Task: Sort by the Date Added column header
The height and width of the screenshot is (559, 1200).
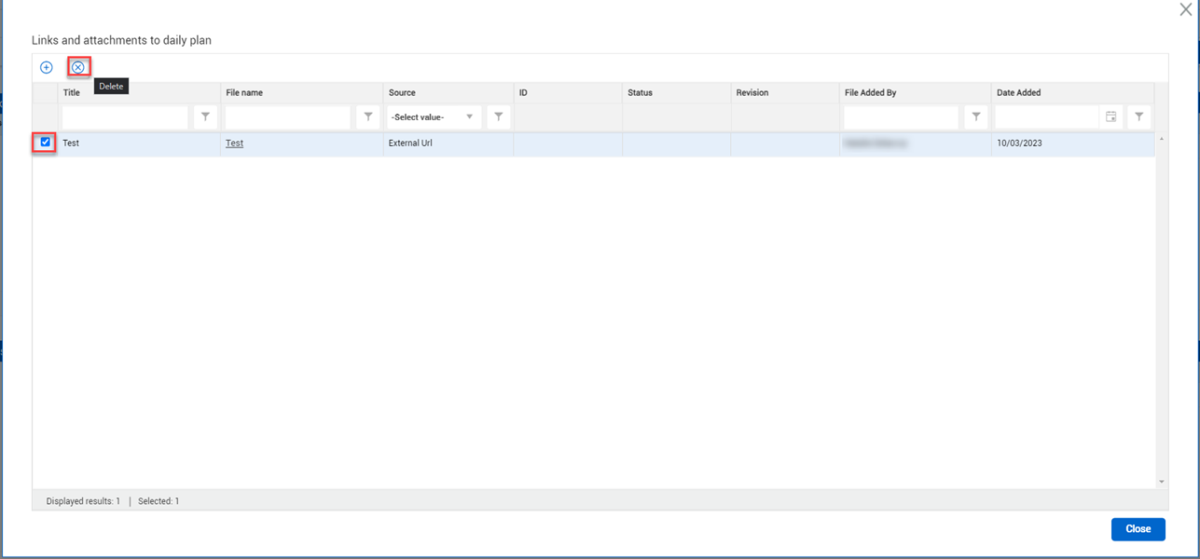Action: click(x=1018, y=93)
